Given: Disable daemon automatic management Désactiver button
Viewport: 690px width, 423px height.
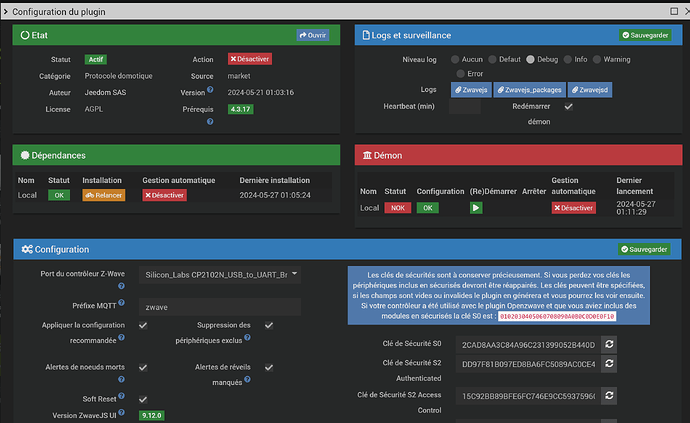Looking at the screenshot, I should coord(574,208).
